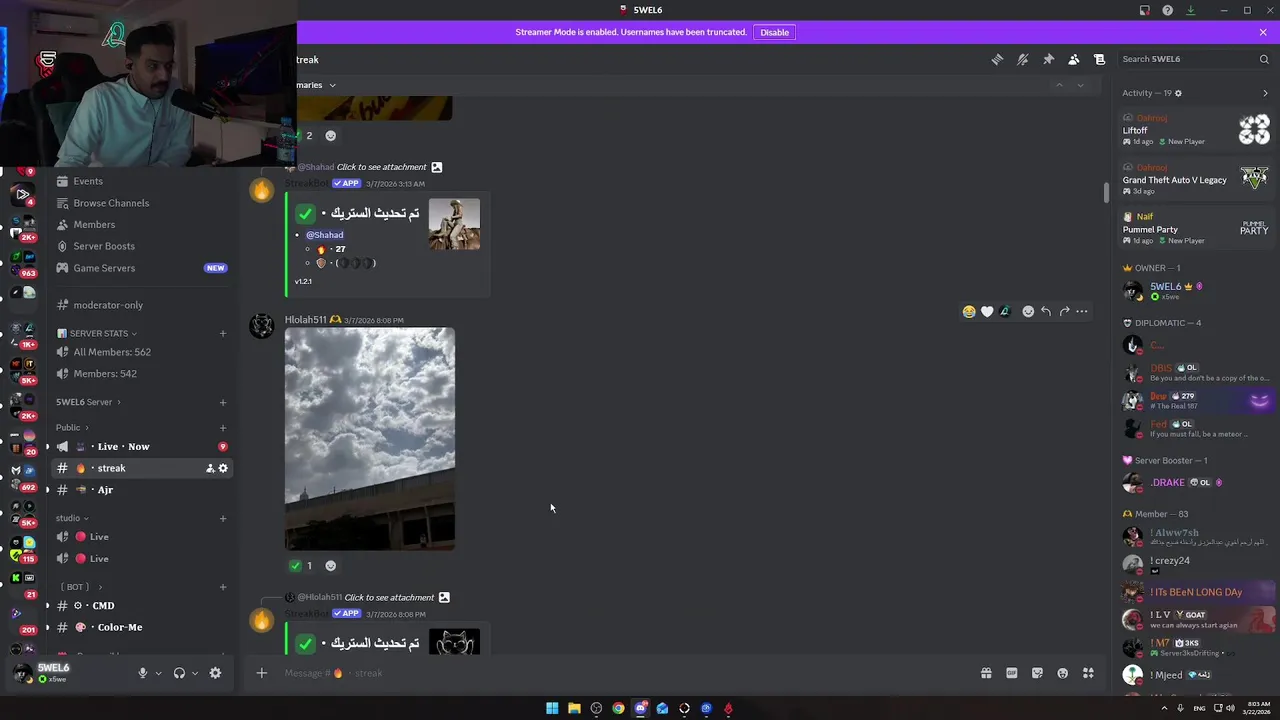This screenshot has width=1280, height=720.
Task: Open the emoji picker
Action: [x=1062, y=673]
